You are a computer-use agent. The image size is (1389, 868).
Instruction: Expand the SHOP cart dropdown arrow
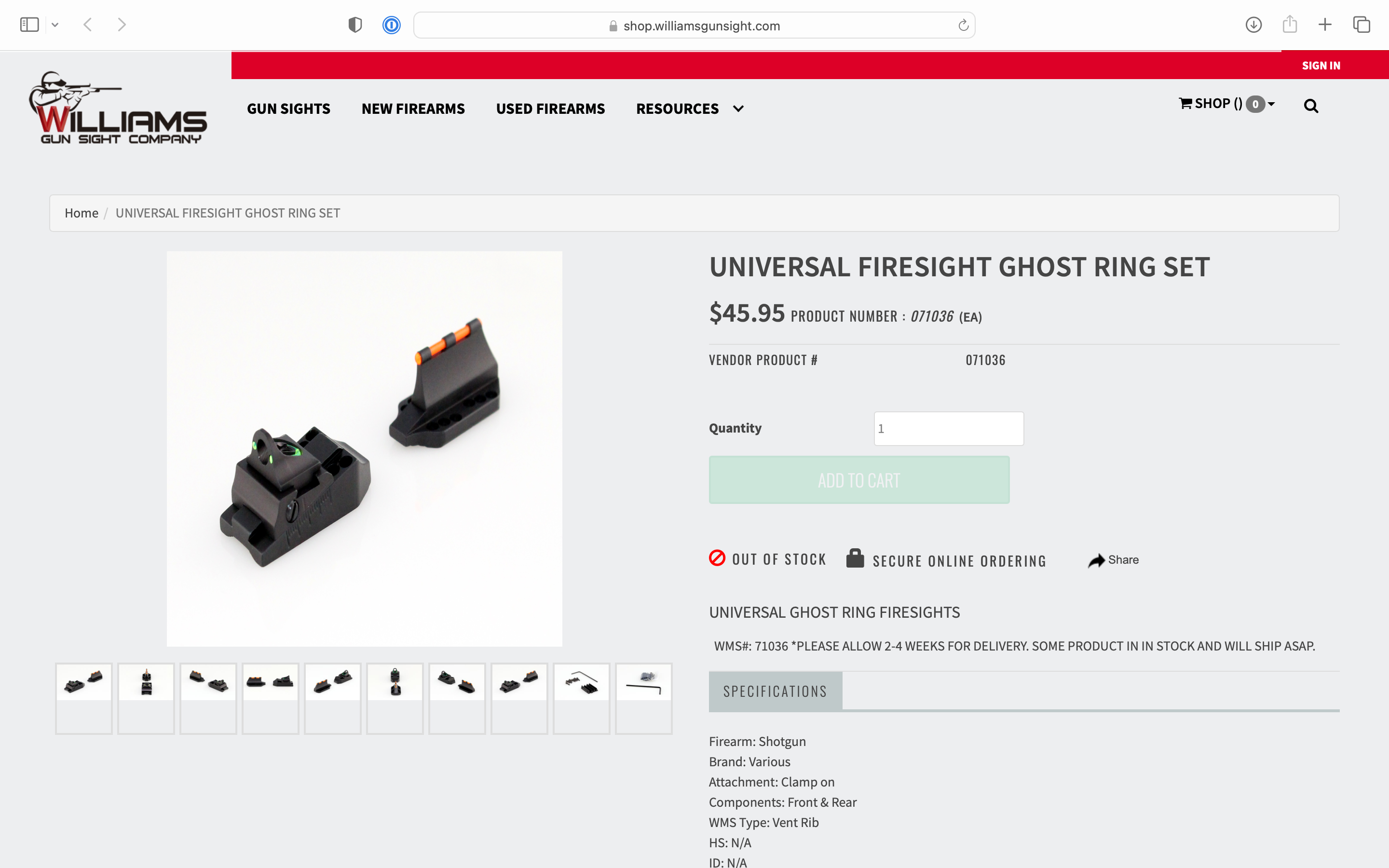[x=1271, y=104]
